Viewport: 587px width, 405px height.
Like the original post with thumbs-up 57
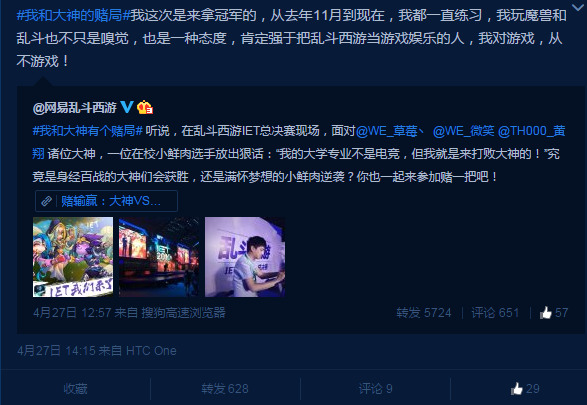tap(554, 313)
